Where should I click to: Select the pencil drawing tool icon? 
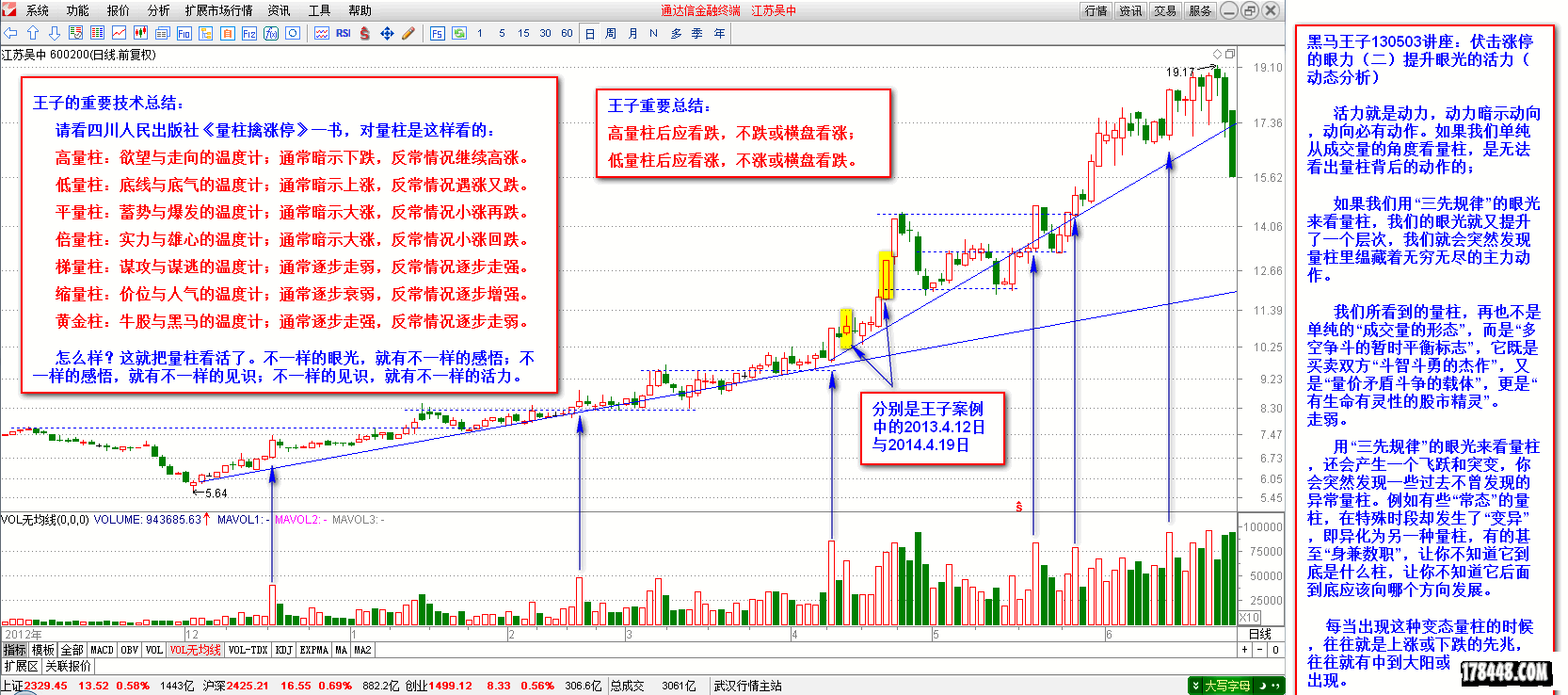pos(408,33)
